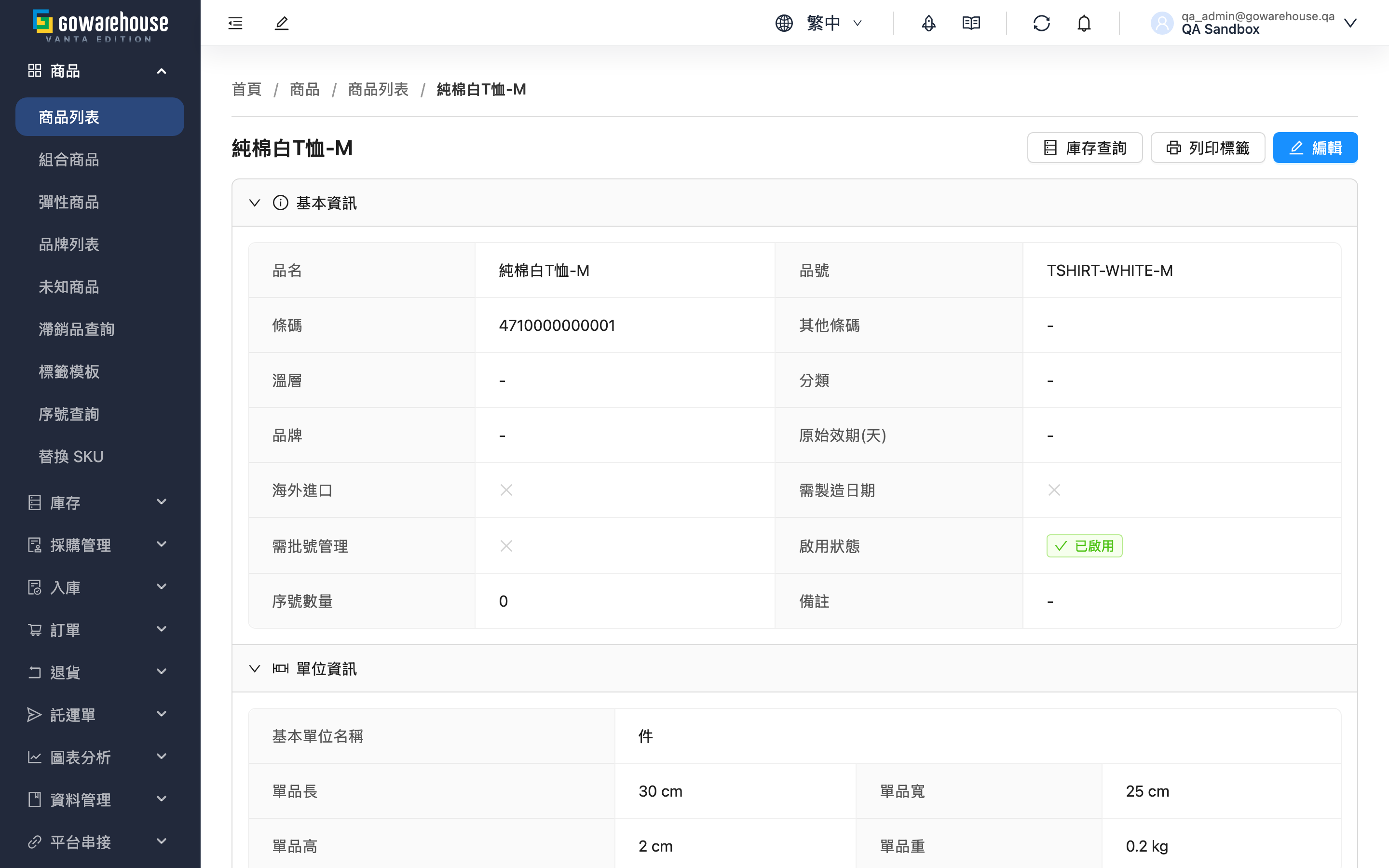The image size is (1389, 868).
Task: Click the pencil edit icon in top bar
Action: pyautogui.click(x=281, y=23)
